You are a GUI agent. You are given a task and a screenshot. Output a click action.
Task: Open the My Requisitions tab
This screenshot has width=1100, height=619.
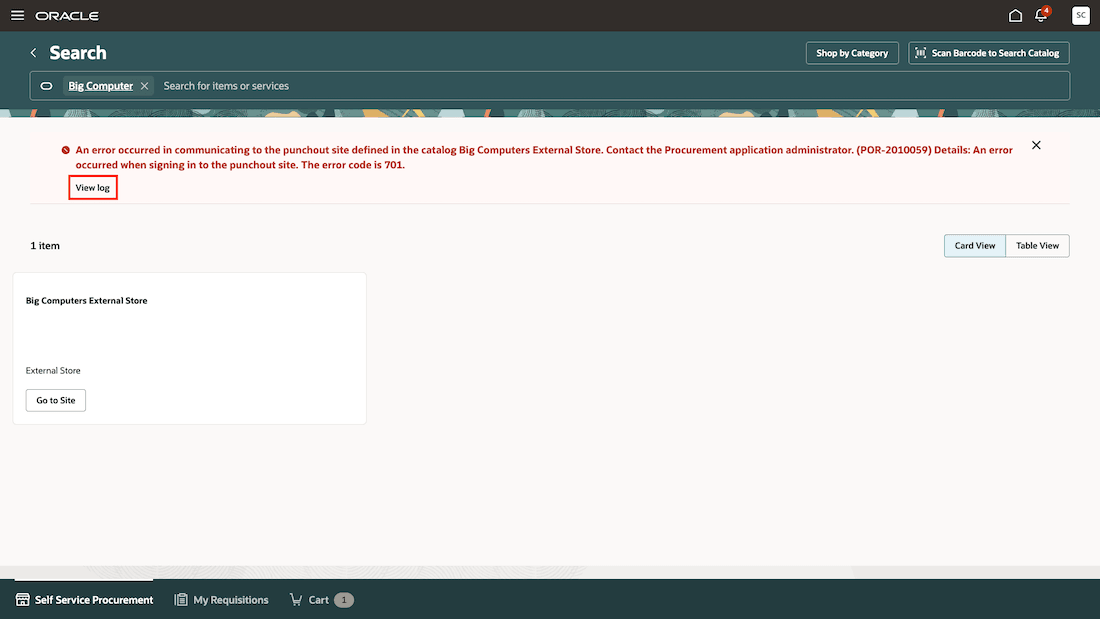(x=221, y=599)
